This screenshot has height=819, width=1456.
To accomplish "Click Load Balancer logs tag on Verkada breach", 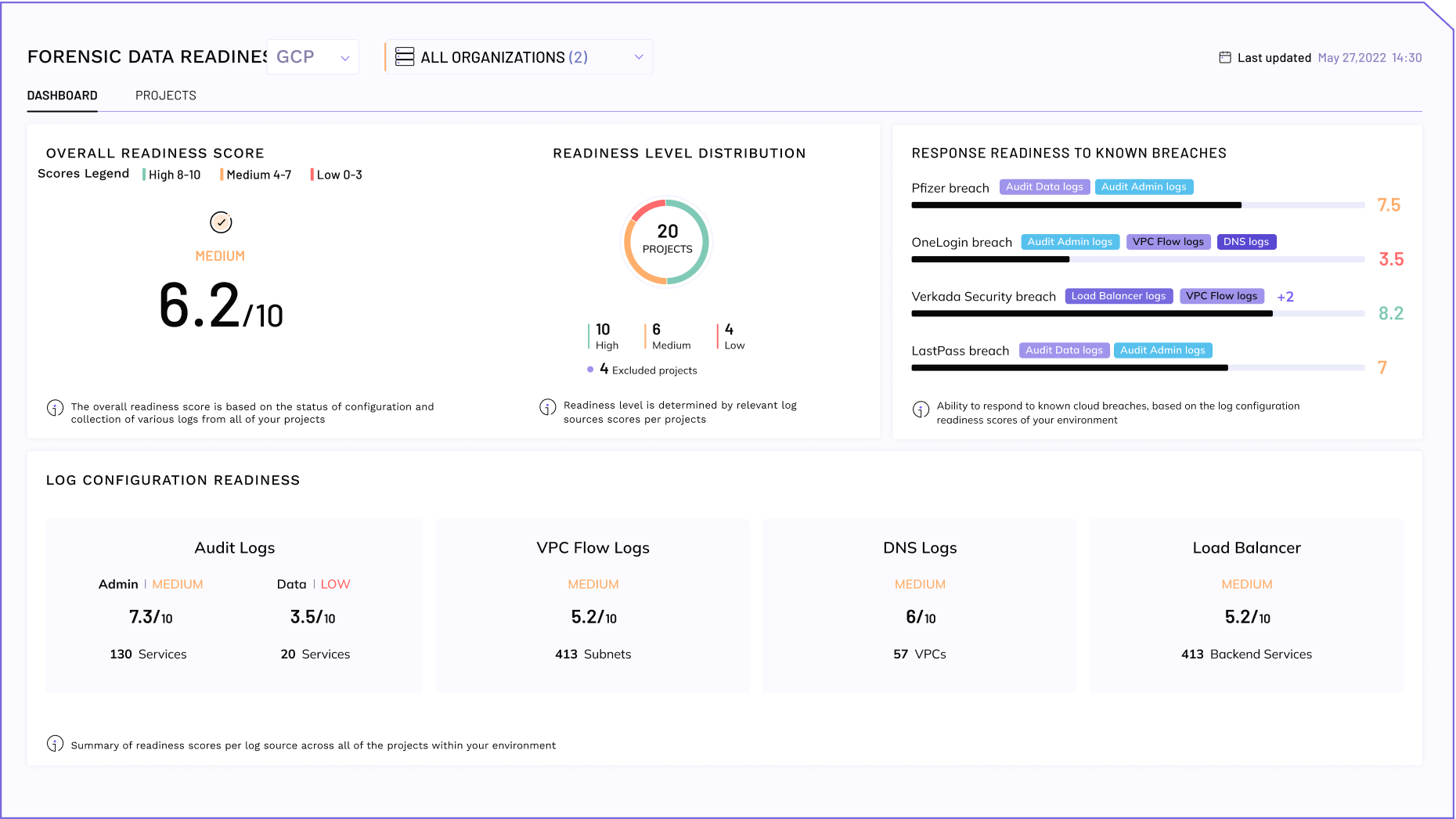I will pos(1119,296).
